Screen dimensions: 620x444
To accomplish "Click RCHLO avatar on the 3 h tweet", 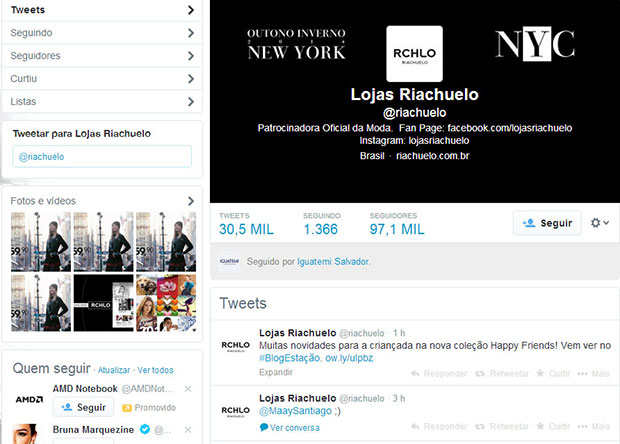I will pyautogui.click(x=235, y=411).
